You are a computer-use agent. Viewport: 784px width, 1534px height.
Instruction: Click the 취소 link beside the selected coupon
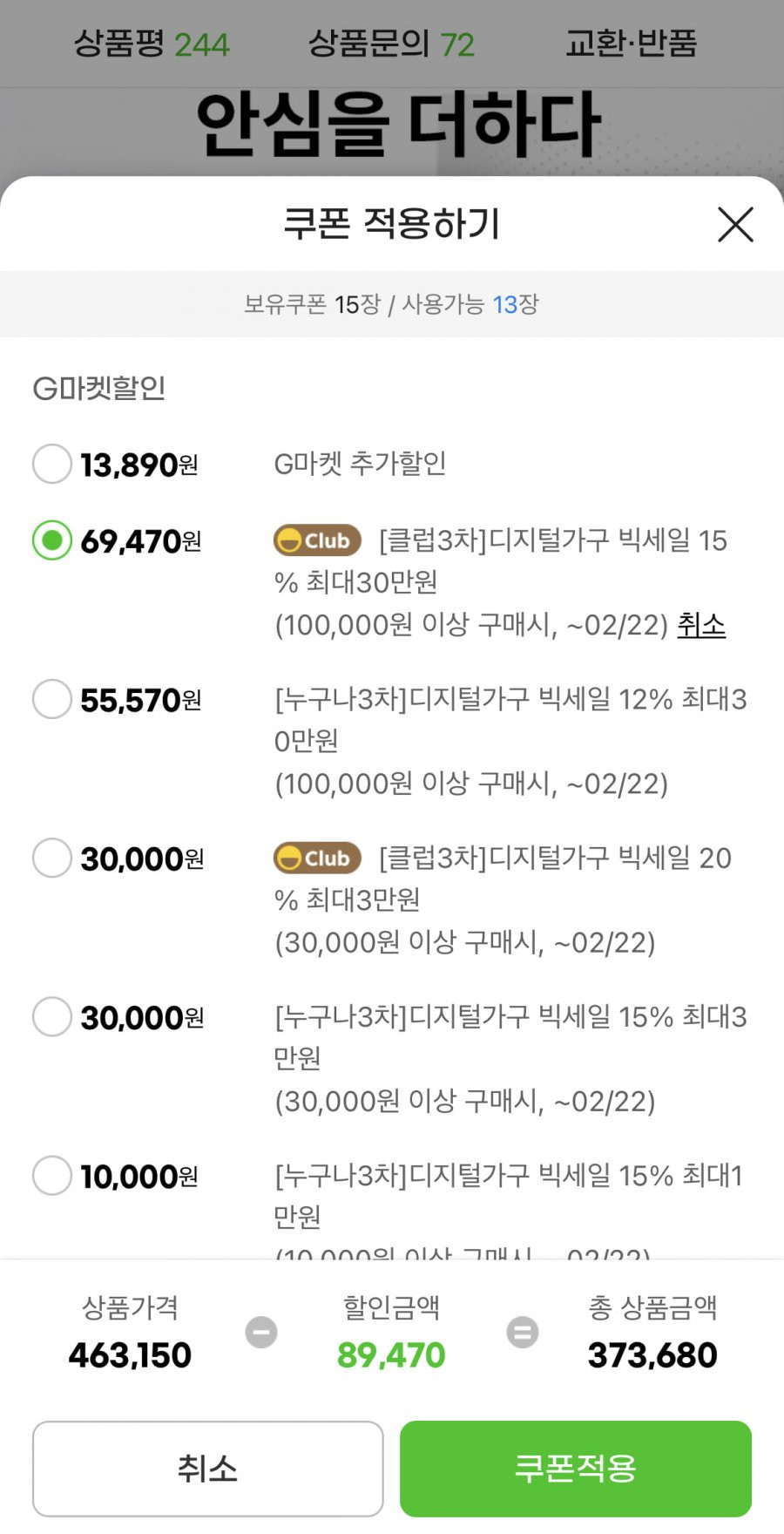[x=701, y=625]
